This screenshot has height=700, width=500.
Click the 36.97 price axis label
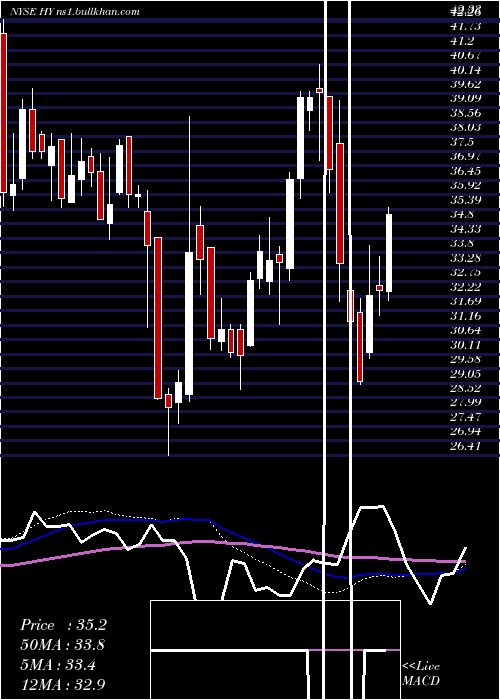pyautogui.click(x=466, y=156)
